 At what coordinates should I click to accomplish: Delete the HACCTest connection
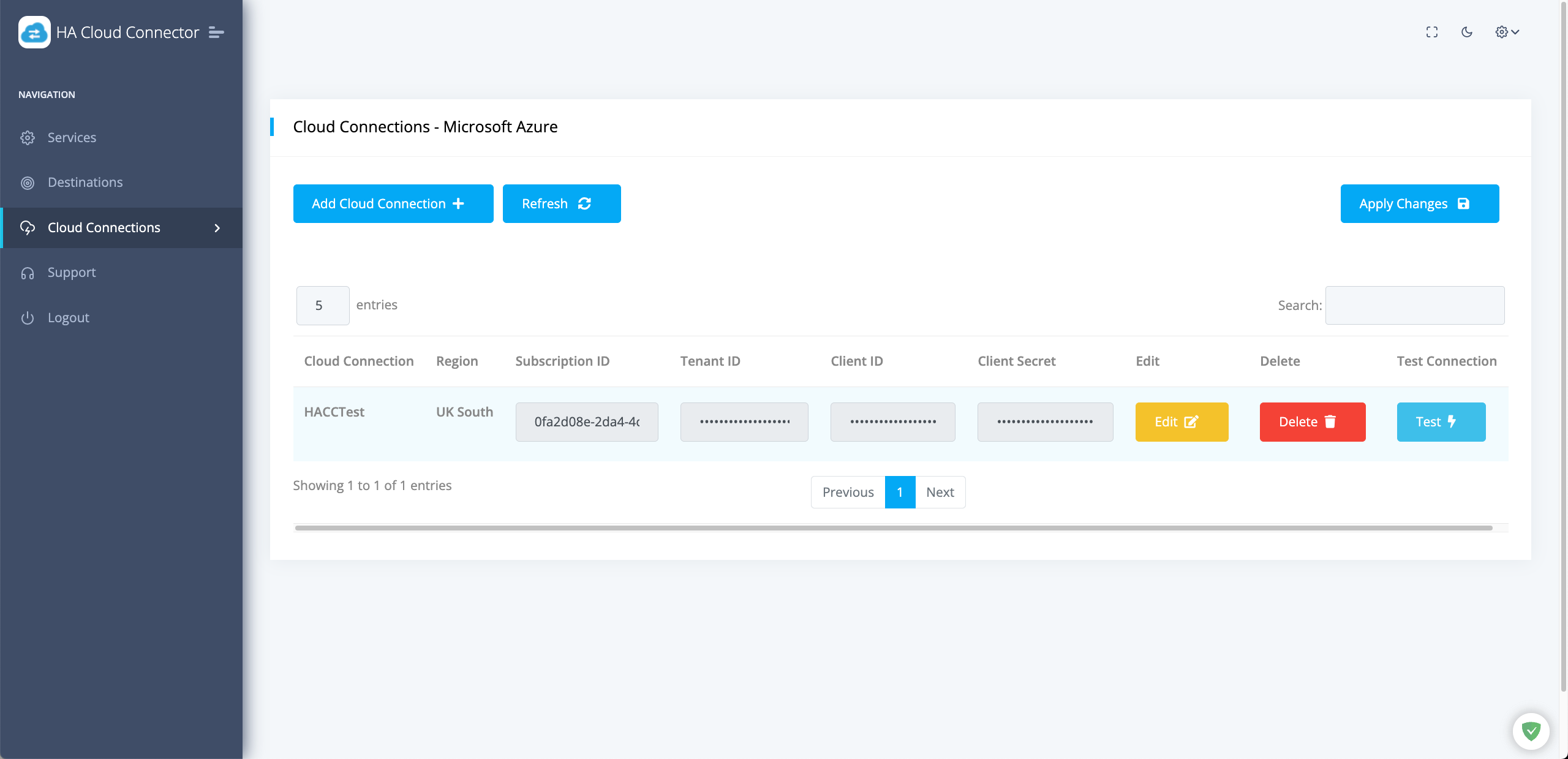pyautogui.click(x=1313, y=422)
